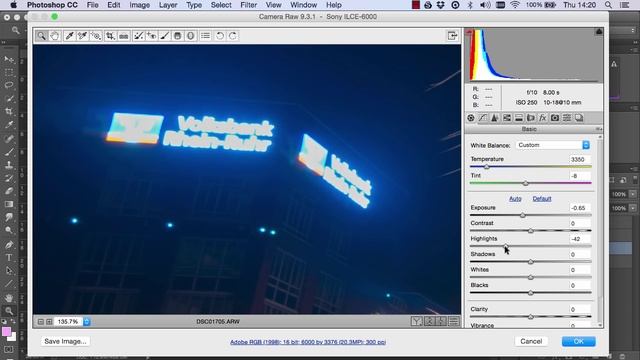Open Camera Raw preferences dialog
The height and width of the screenshot is (360, 640).
(x=205, y=36)
